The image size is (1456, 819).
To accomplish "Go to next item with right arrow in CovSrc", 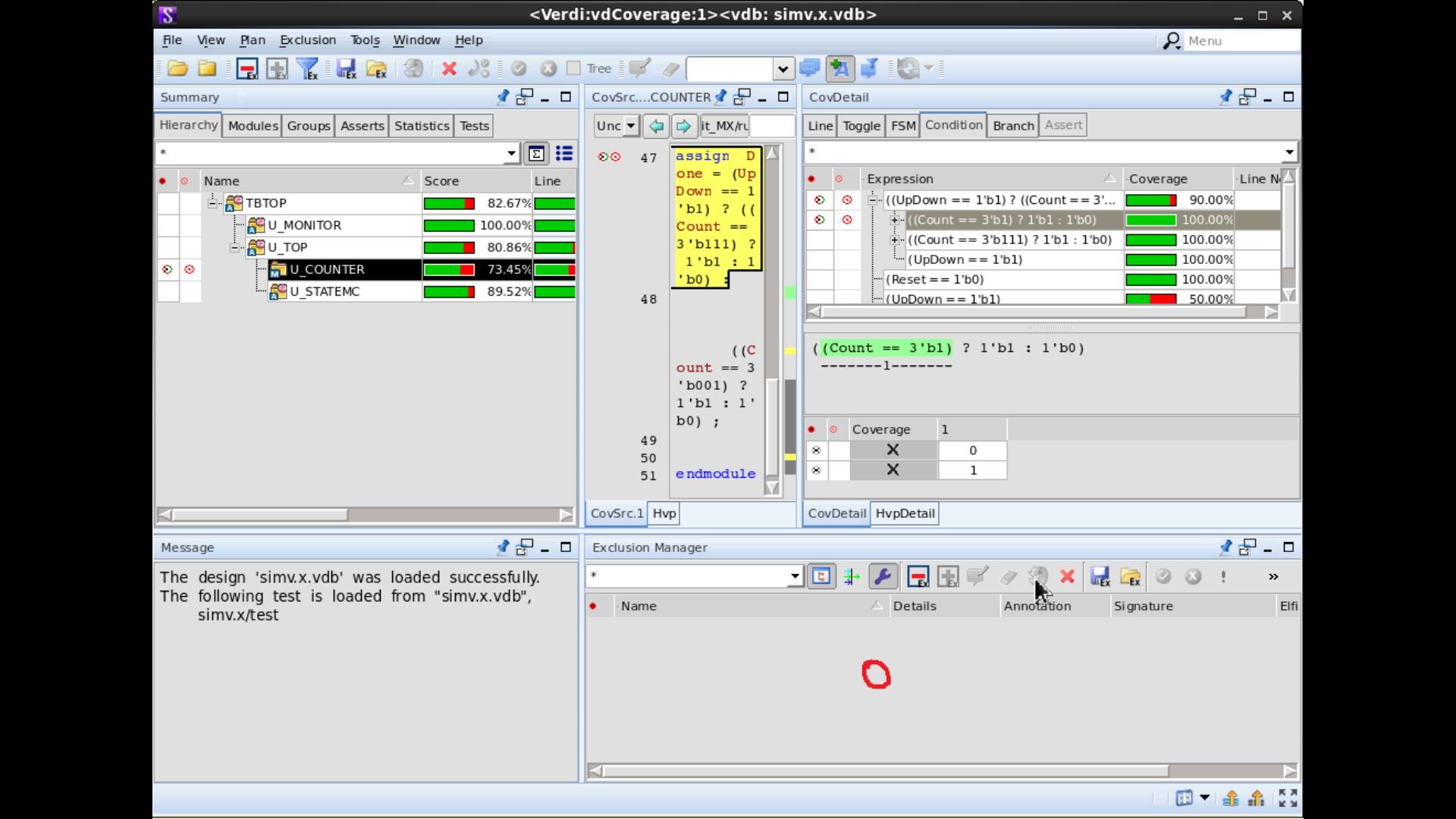I will (683, 126).
